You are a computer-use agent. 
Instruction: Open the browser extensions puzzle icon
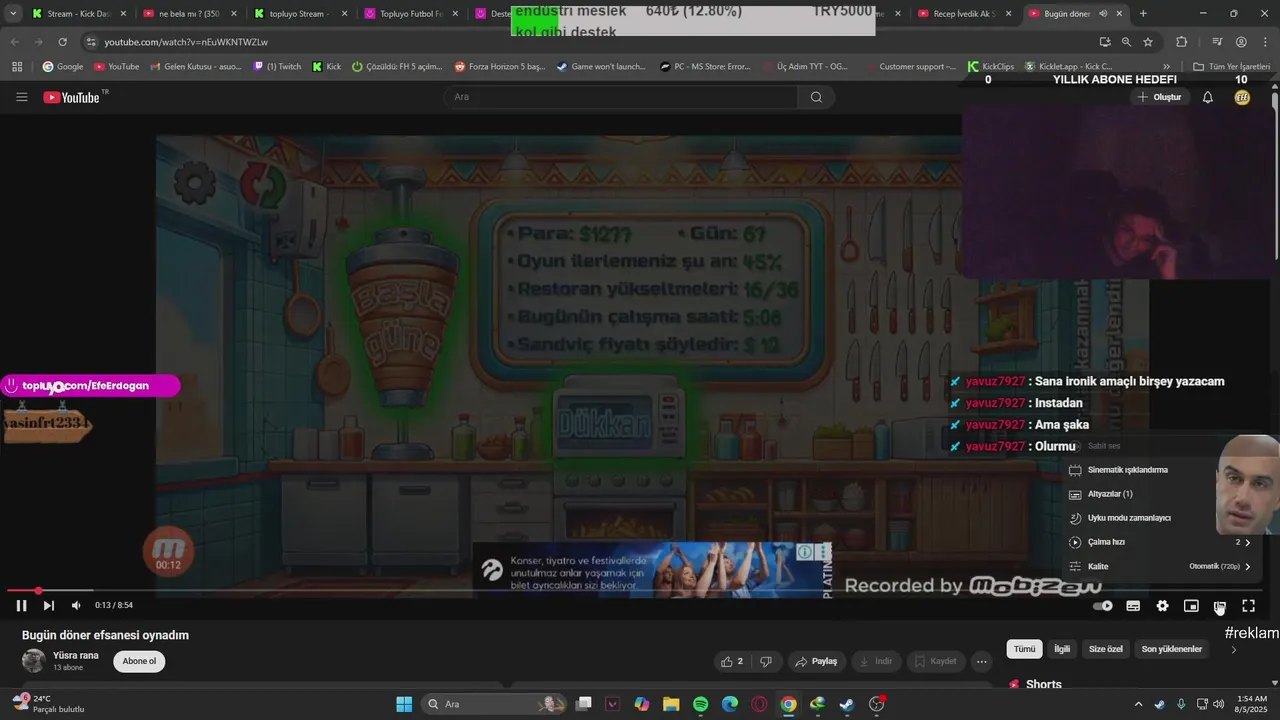point(1181,42)
